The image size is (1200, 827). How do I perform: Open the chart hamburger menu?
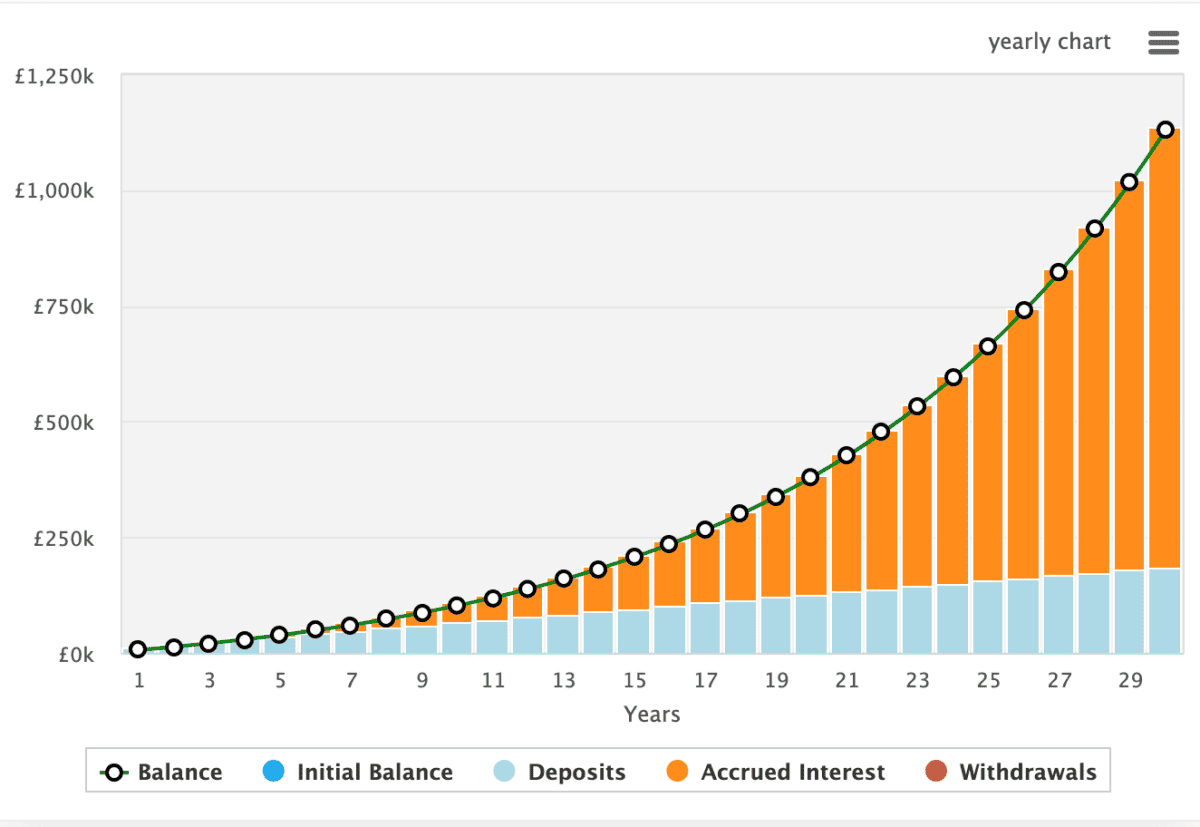(x=1163, y=42)
